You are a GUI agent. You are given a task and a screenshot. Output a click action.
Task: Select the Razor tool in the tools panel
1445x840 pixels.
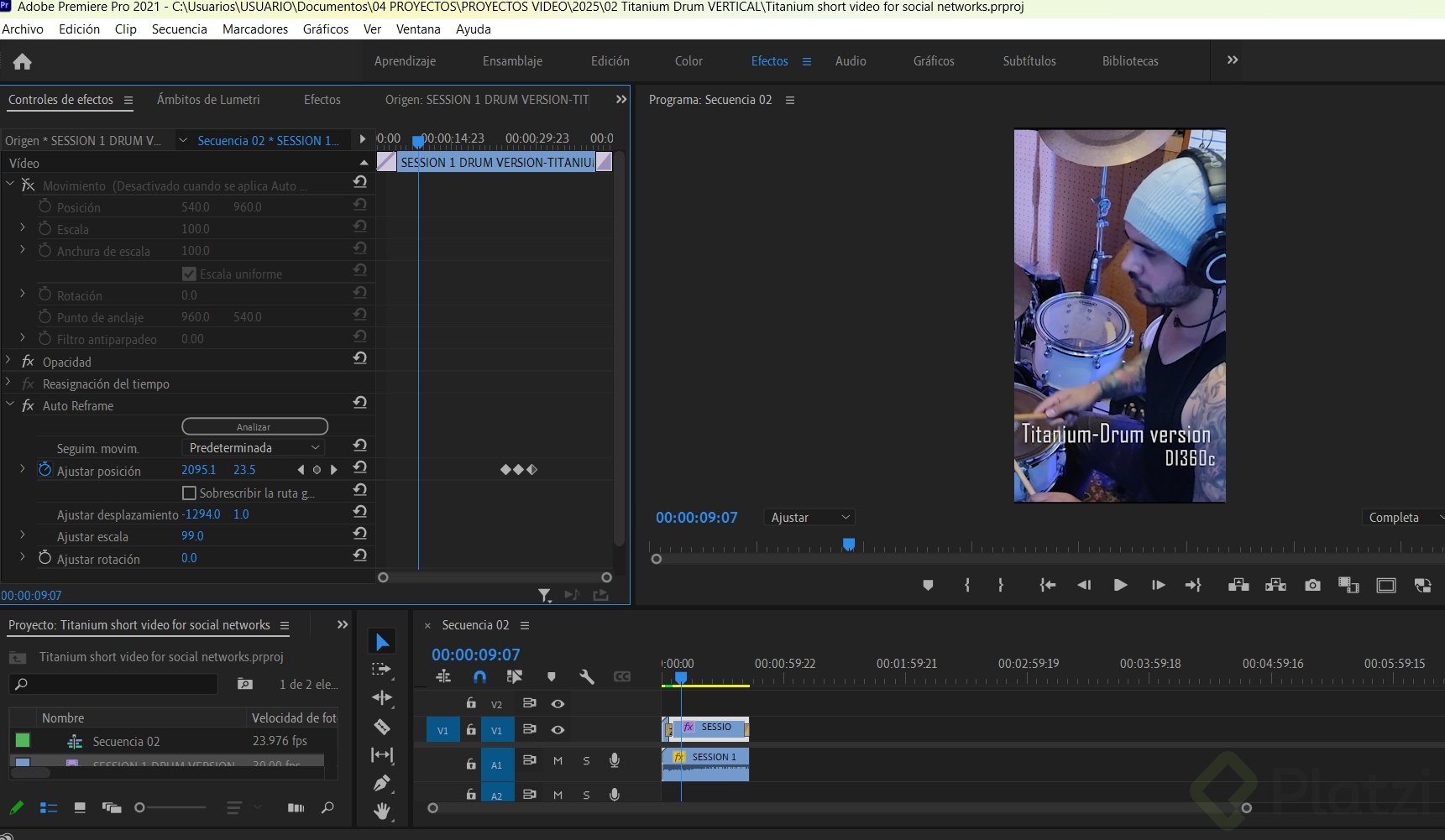click(x=382, y=727)
